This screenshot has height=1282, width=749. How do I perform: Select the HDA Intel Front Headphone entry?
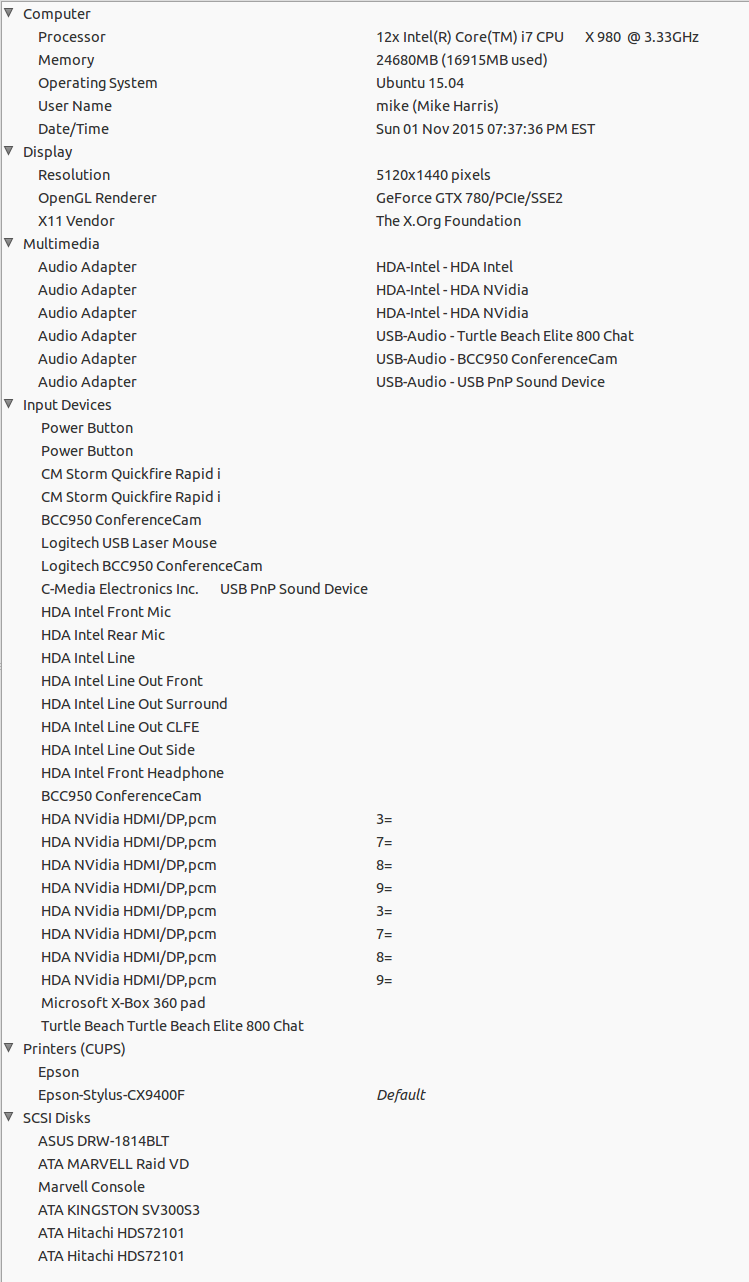tap(132, 773)
